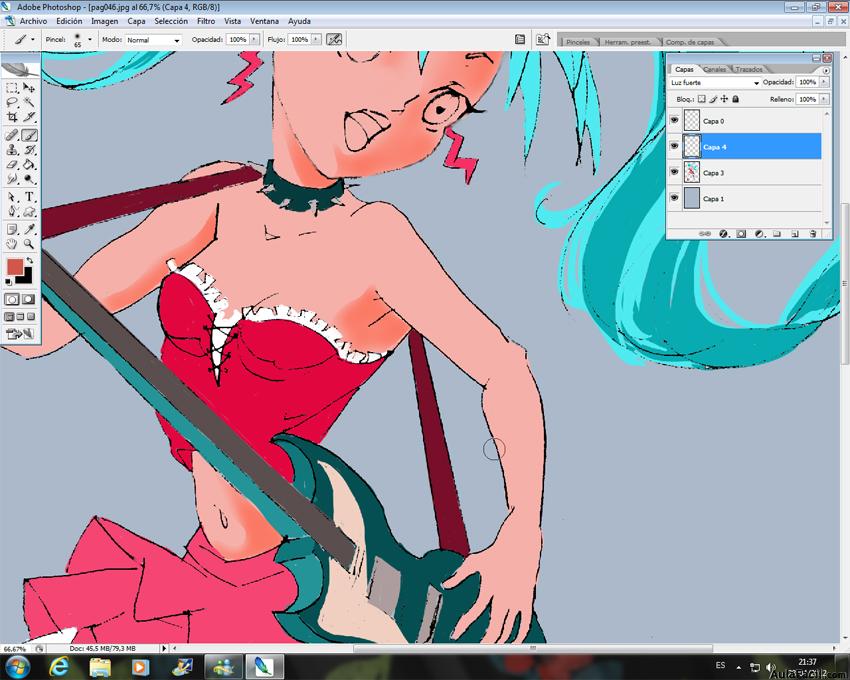
Task: Select the Notes tool
Action: (x=12, y=229)
